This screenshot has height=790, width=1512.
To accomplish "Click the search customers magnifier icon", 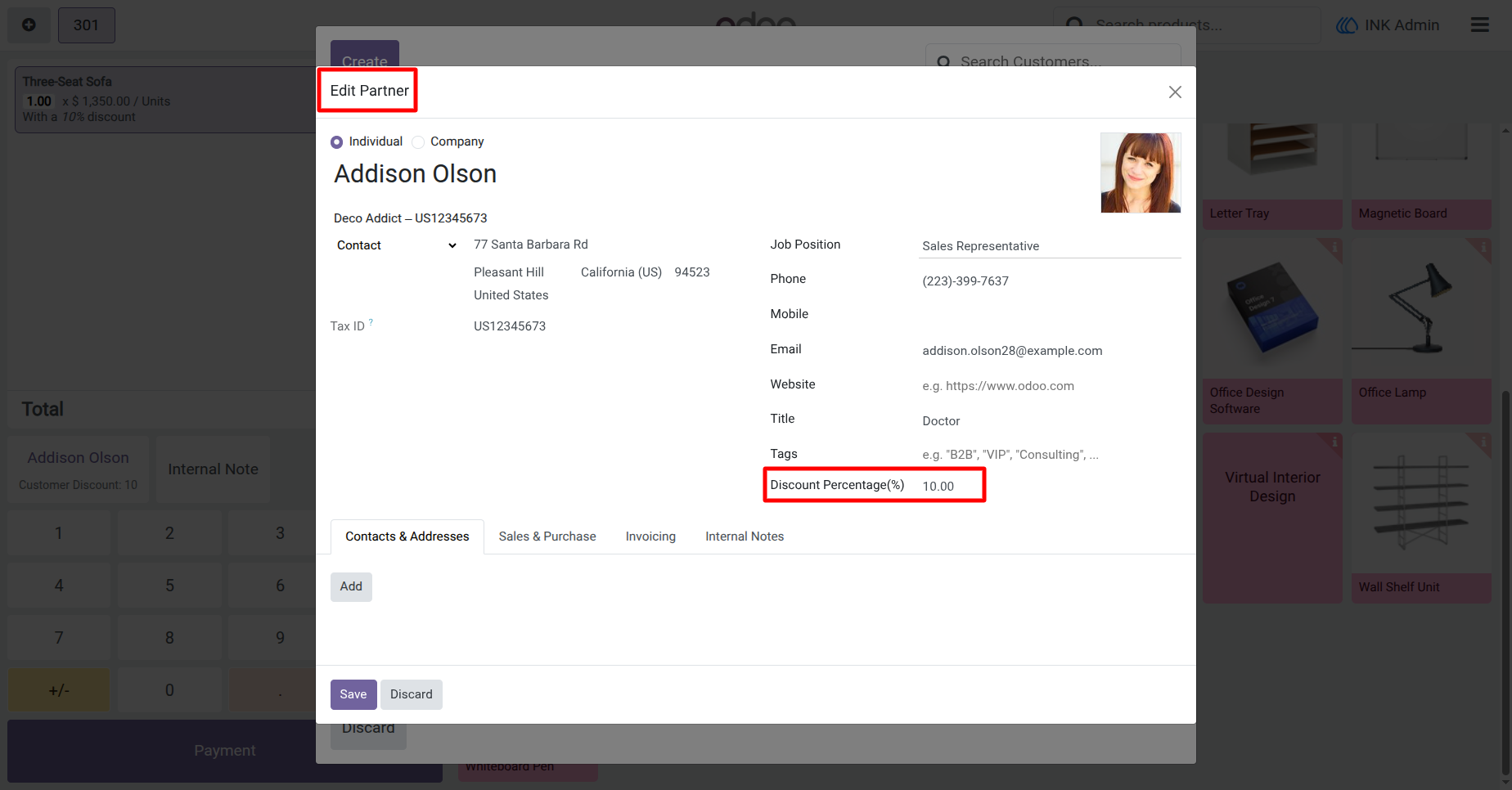I will pos(943,62).
